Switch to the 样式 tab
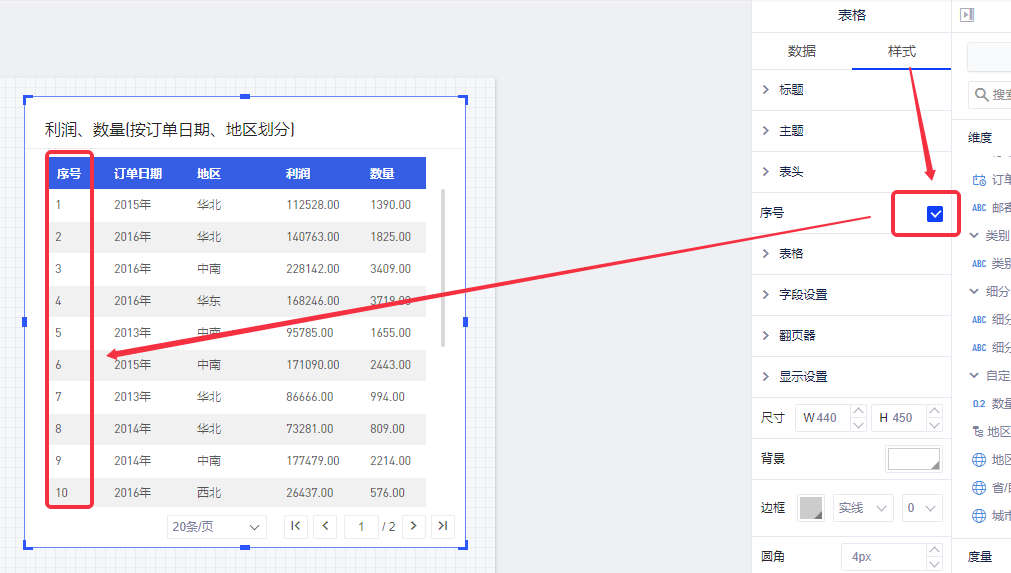 pyautogui.click(x=901, y=52)
